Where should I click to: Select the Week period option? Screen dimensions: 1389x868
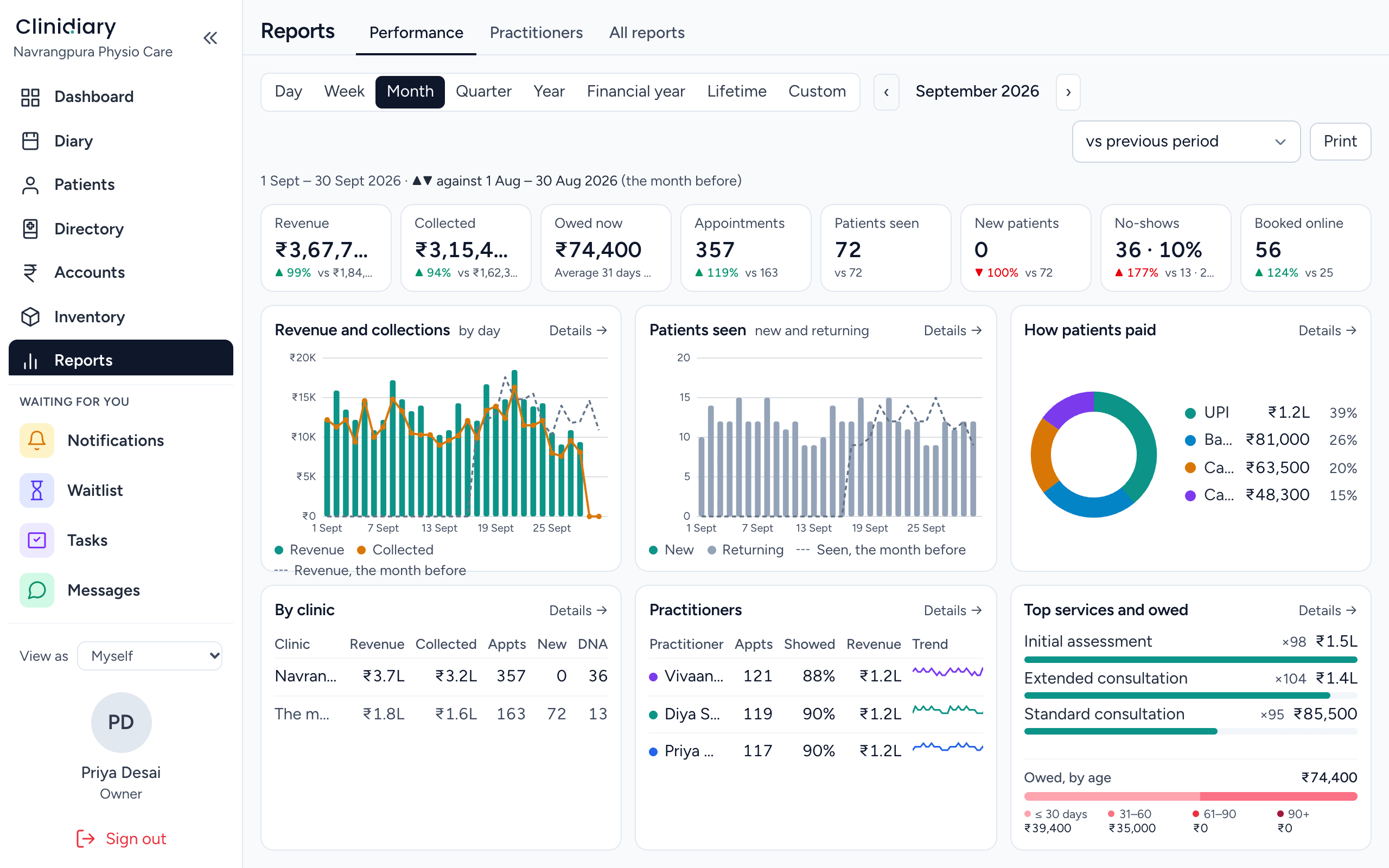pyautogui.click(x=345, y=92)
